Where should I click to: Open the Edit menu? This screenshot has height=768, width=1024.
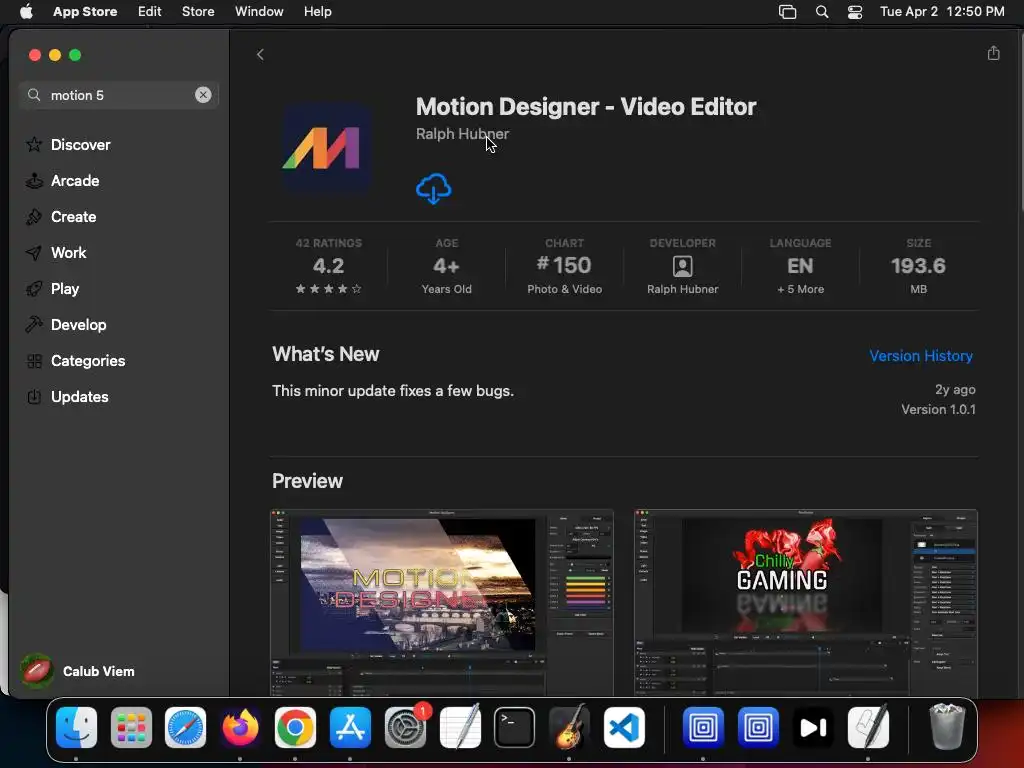[x=150, y=12]
